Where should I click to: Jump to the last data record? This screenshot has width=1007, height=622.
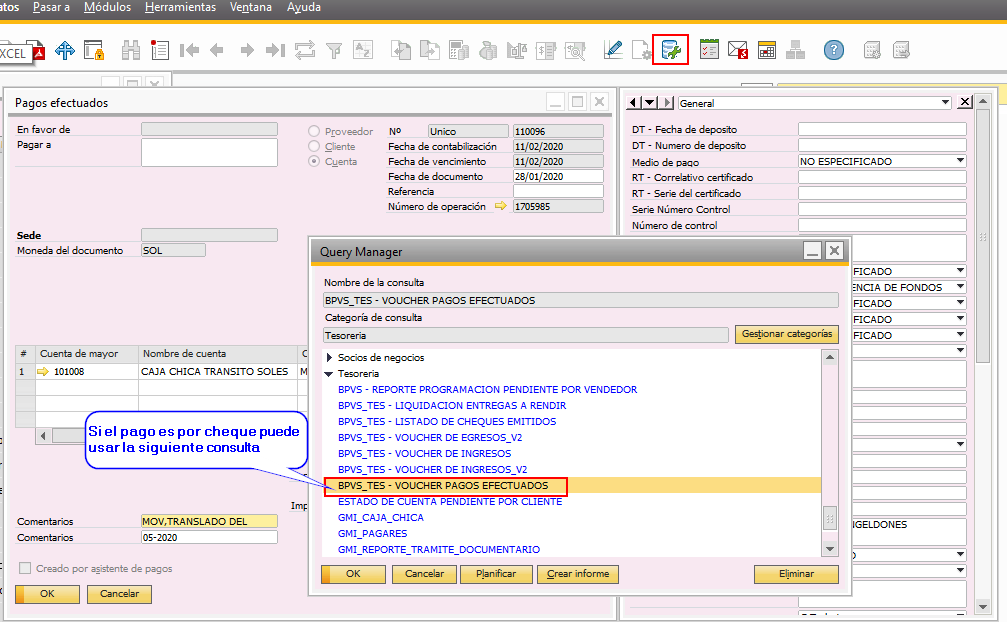tap(276, 50)
